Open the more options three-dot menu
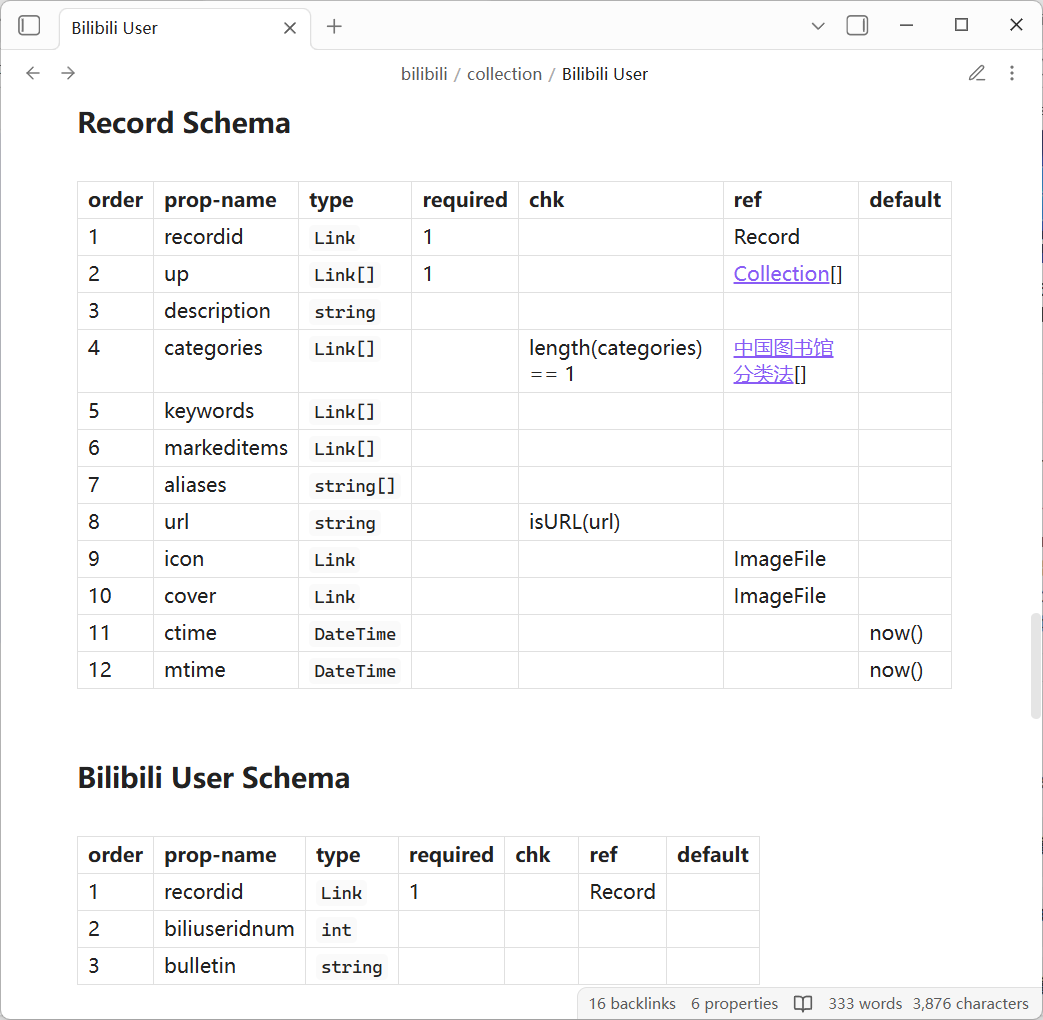 click(1012, 73)
